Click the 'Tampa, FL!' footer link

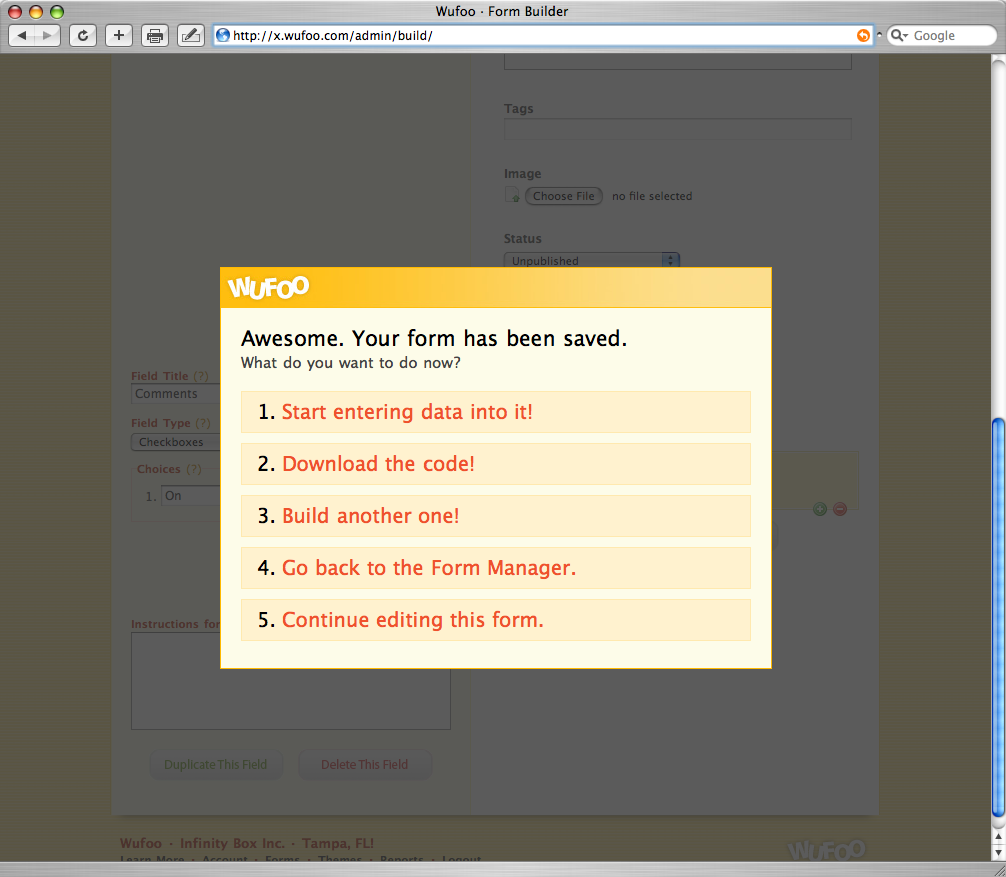[338, 843]
